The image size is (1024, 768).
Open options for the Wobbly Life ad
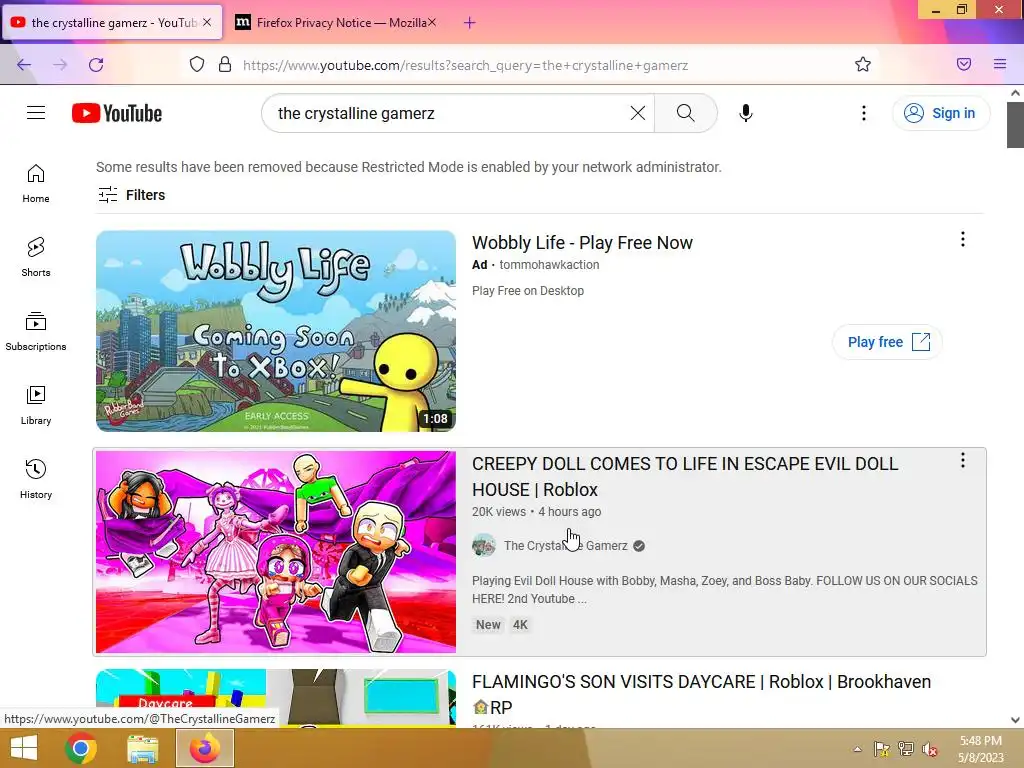click(963, 240)
